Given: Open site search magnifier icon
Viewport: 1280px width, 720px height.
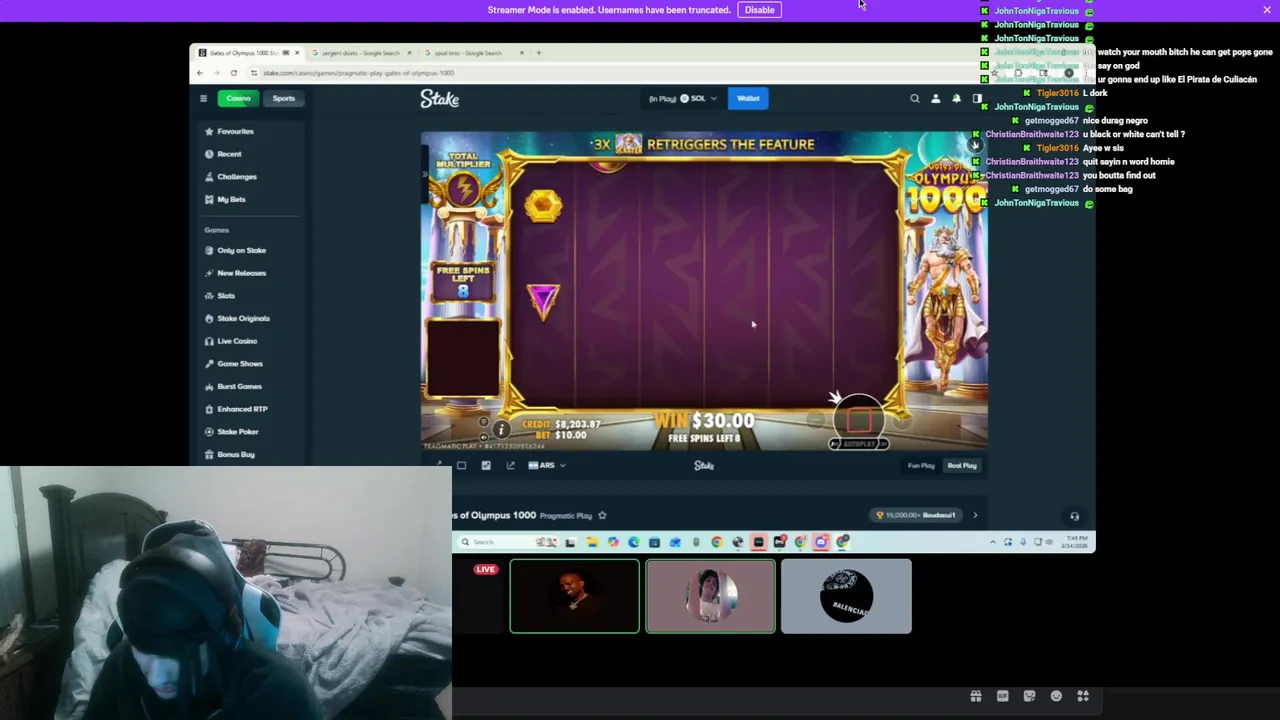Looking at the screenshot, I should [x=914, y=98].
